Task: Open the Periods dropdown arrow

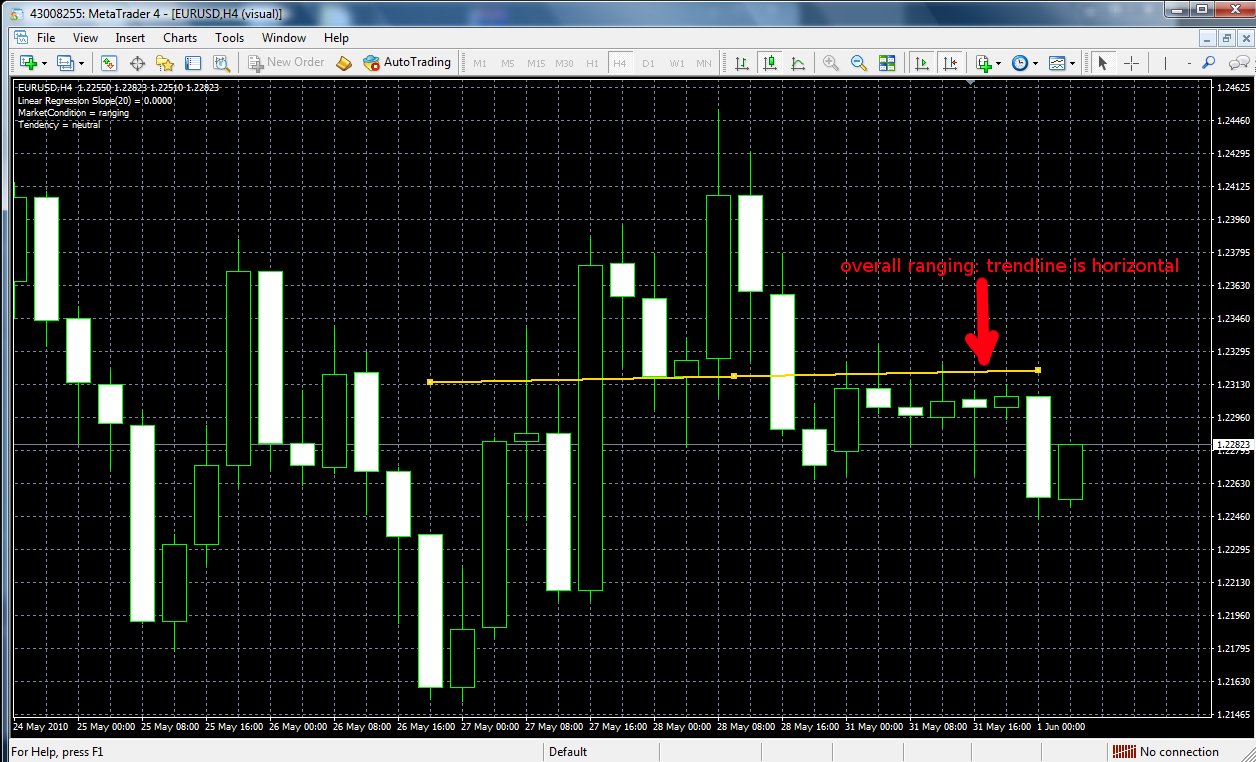Action: pyautogui.click(x=1035, y=62)
